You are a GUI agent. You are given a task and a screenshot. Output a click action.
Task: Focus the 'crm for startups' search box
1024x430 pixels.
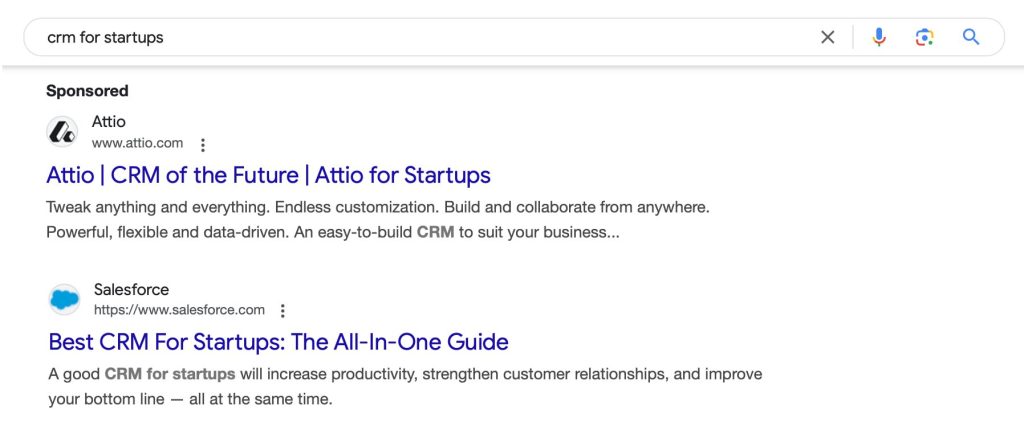400,37
